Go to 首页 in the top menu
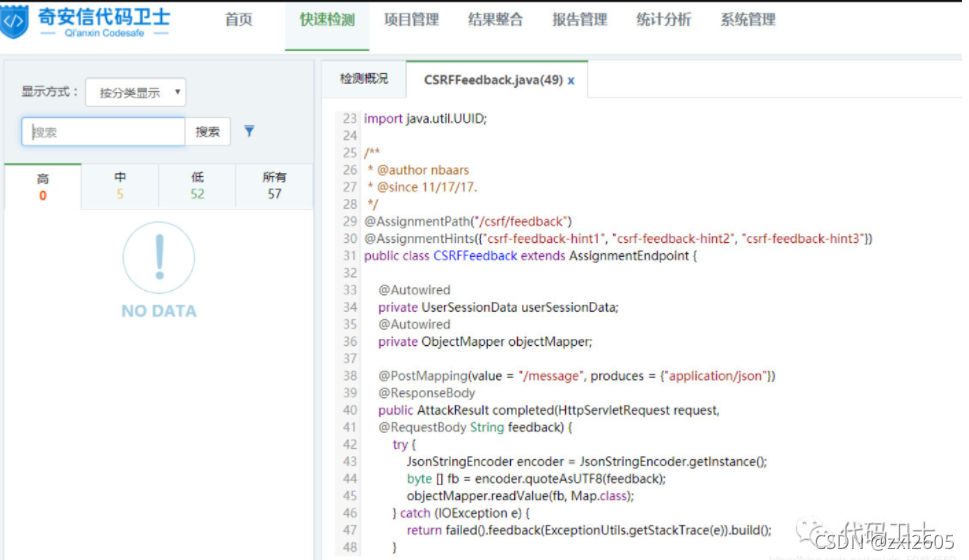The image size is (969, 560). [239, 20]
